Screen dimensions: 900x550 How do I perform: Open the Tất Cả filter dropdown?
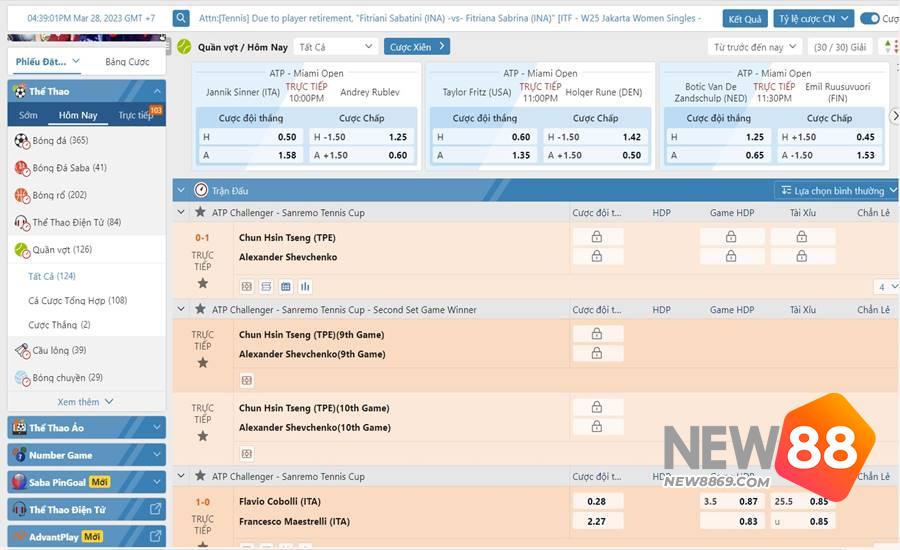point(335,47)
